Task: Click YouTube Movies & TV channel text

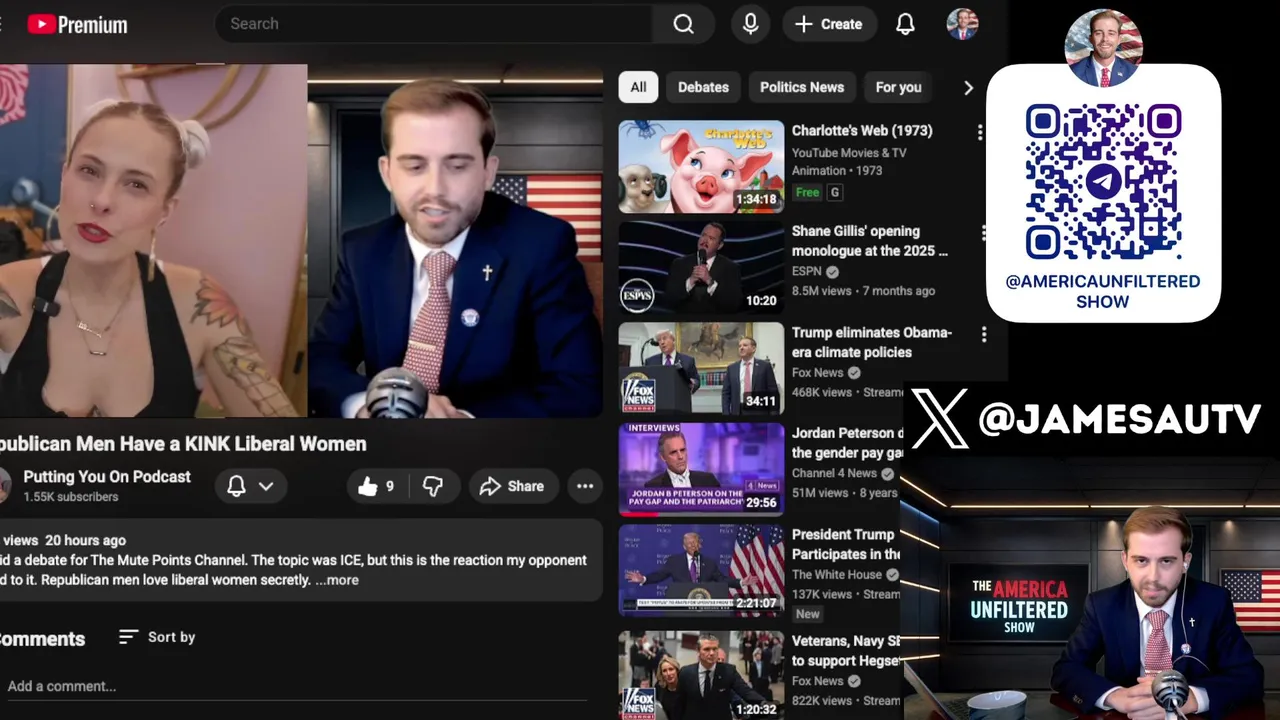Action: [849, 153]
